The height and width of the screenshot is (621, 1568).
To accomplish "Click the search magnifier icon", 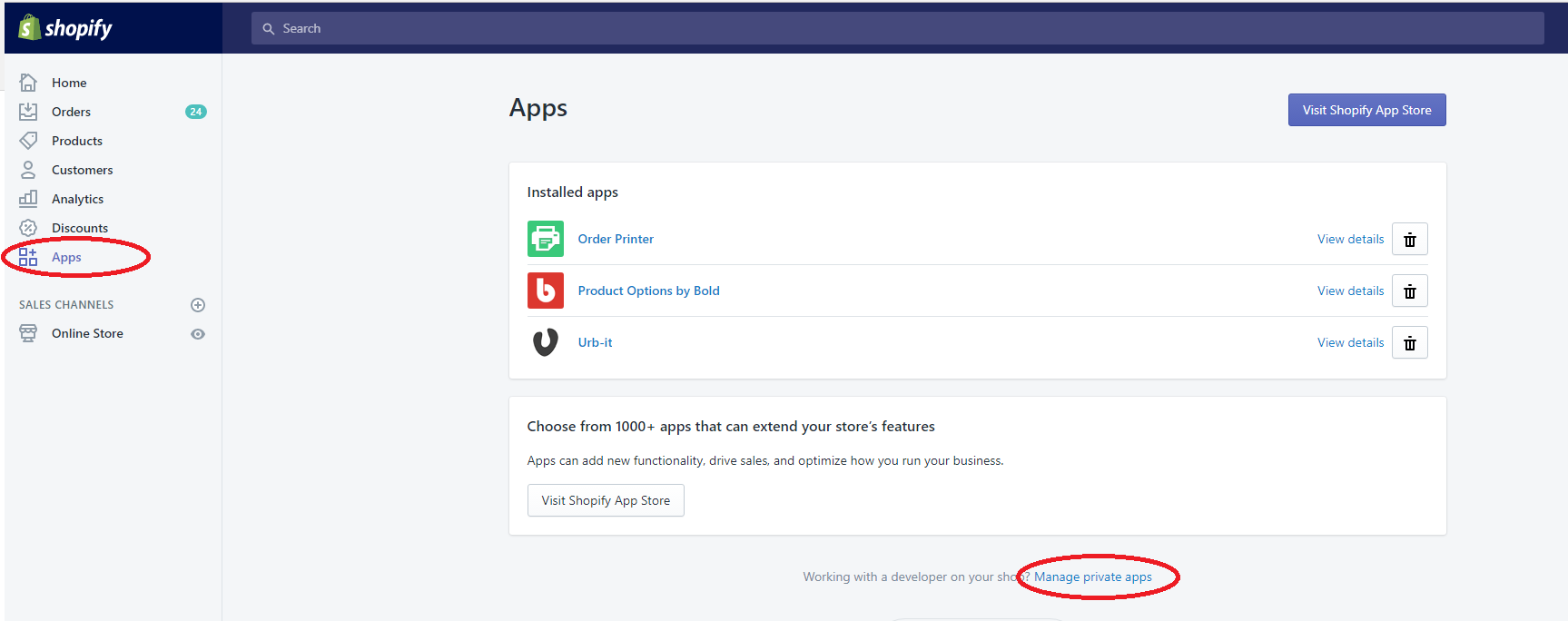I will coord(269,29).
